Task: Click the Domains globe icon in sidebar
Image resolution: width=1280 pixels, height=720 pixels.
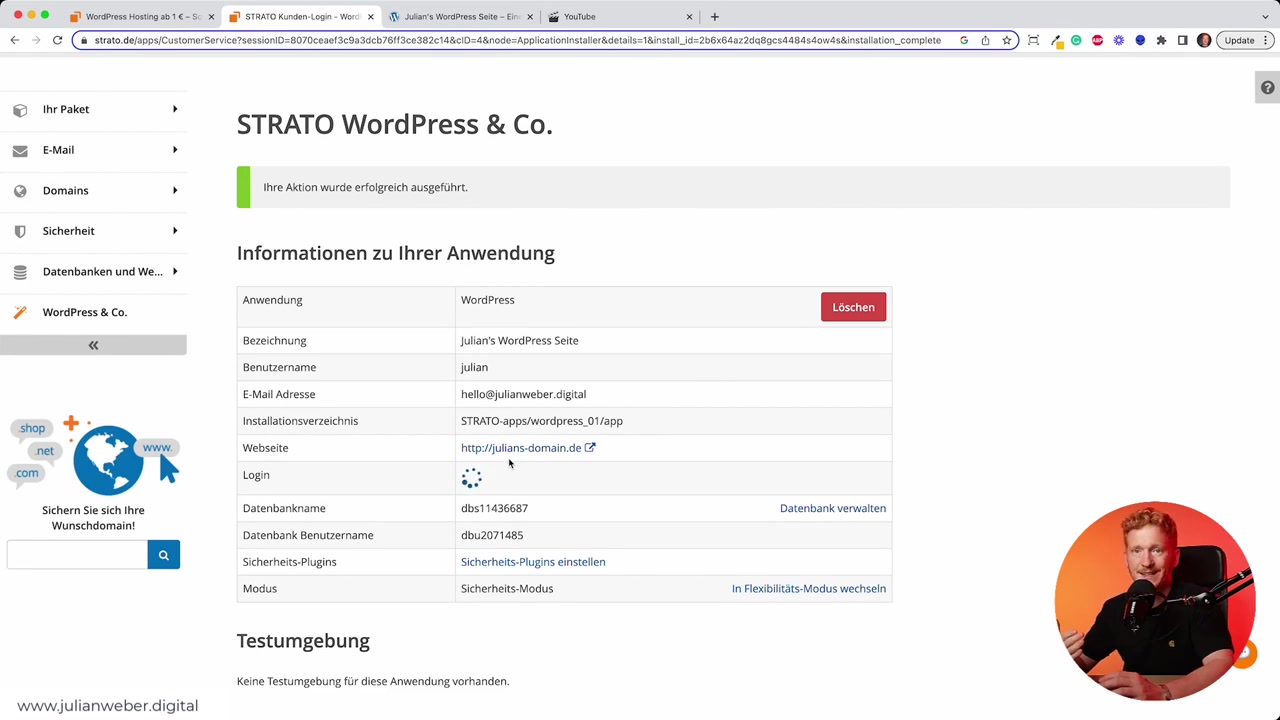Action: pyautogui.click(x=20, y=191)
